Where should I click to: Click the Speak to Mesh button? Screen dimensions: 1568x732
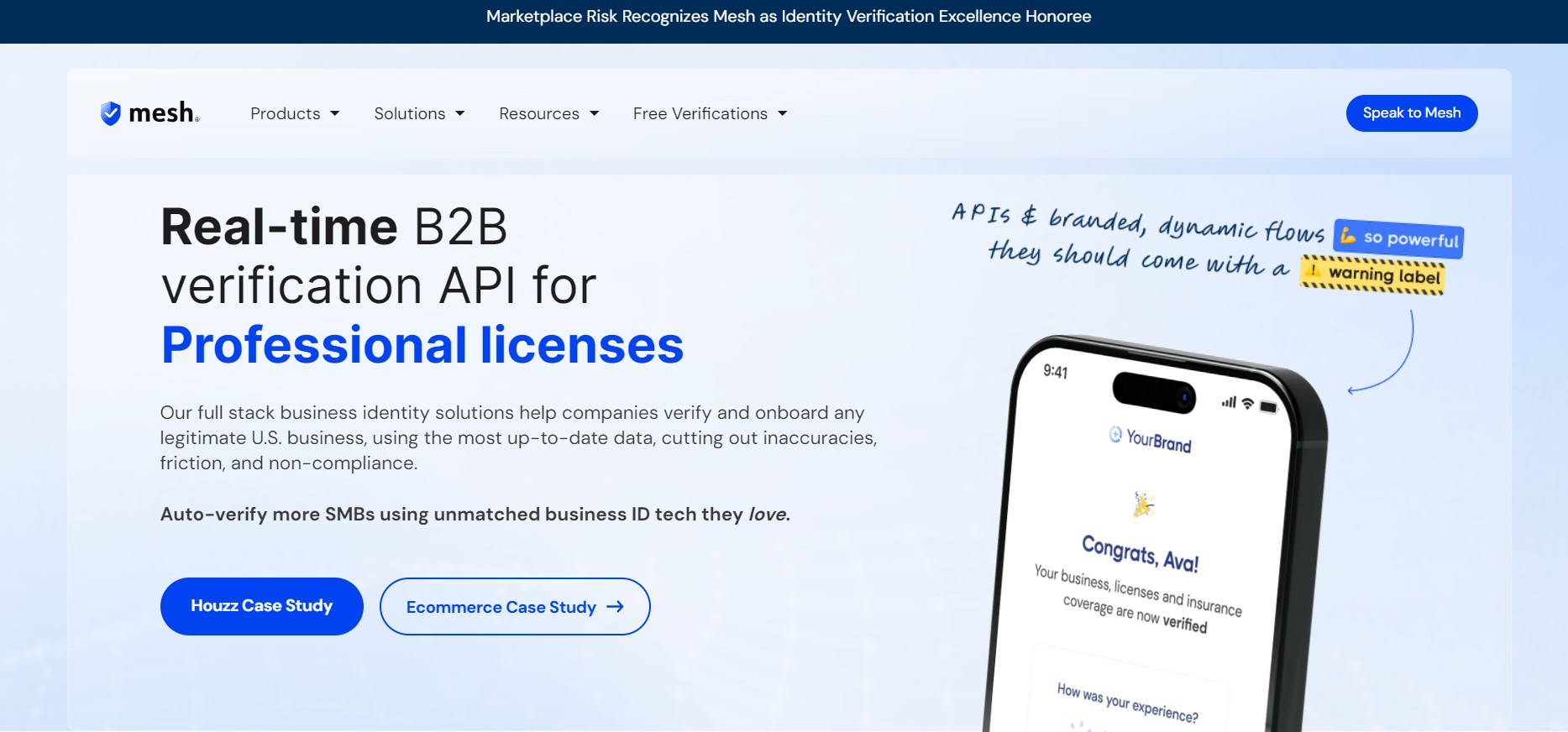(1412, 113)
